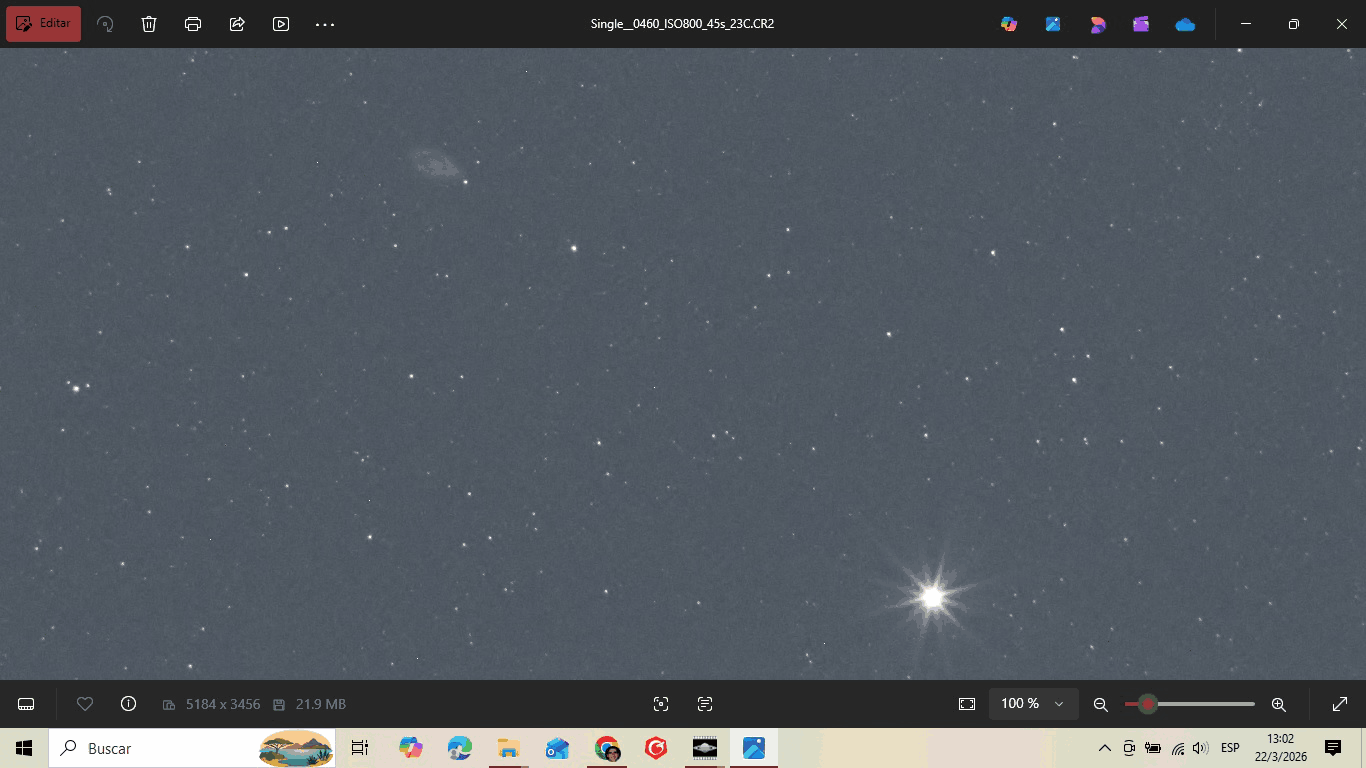Mark the photo as favorite with the heart
This screenshot has height=768, width=1366.
pyautogui.click(x=85, y=704)
